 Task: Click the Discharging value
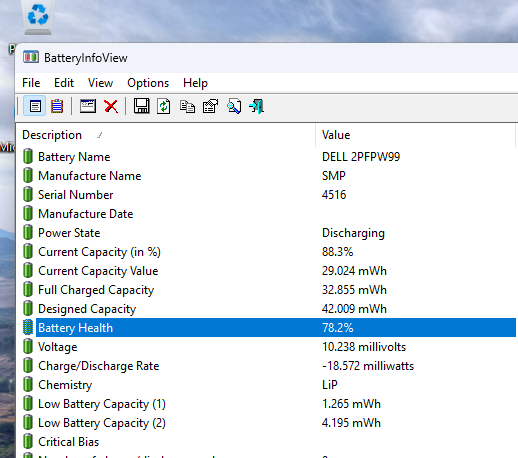[x=353, y=233]
